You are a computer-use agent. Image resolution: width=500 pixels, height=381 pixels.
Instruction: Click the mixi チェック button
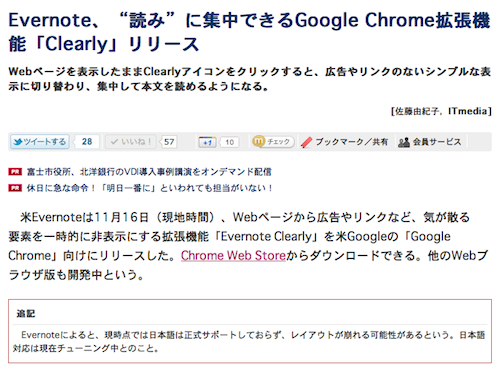(x=273, y=142)
